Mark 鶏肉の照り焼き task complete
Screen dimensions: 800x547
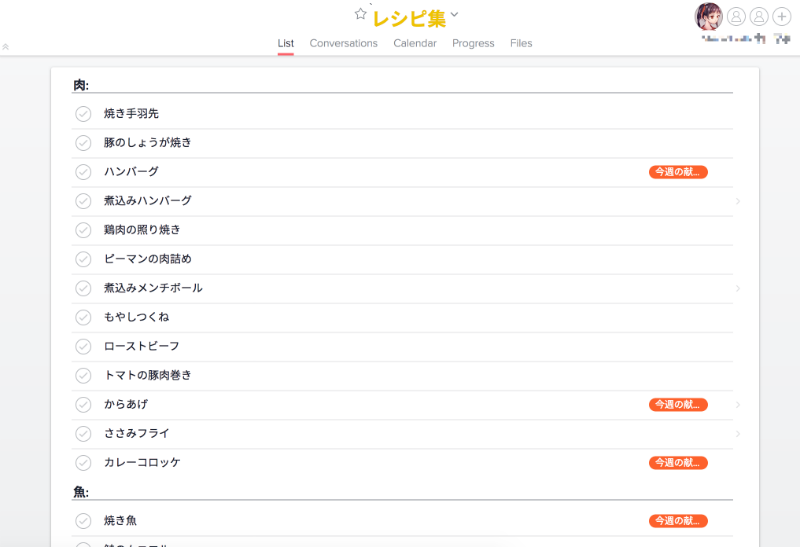pos(83,230)
